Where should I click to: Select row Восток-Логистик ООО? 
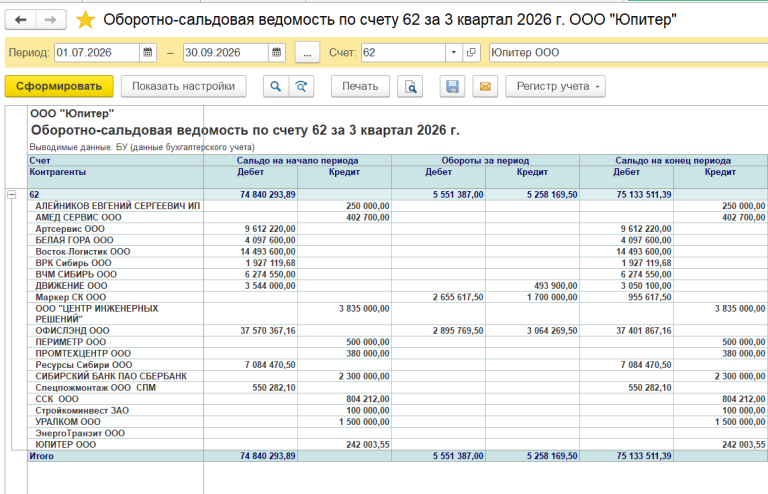point(398,251)
